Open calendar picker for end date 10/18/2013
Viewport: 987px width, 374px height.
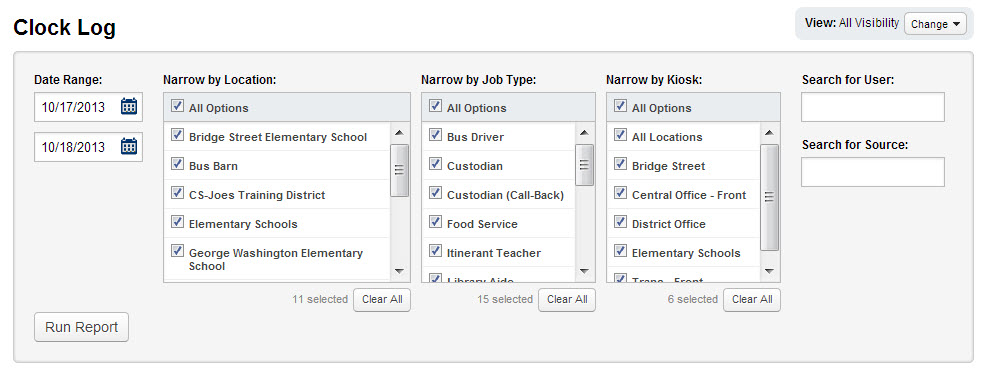tap(128, 147)
